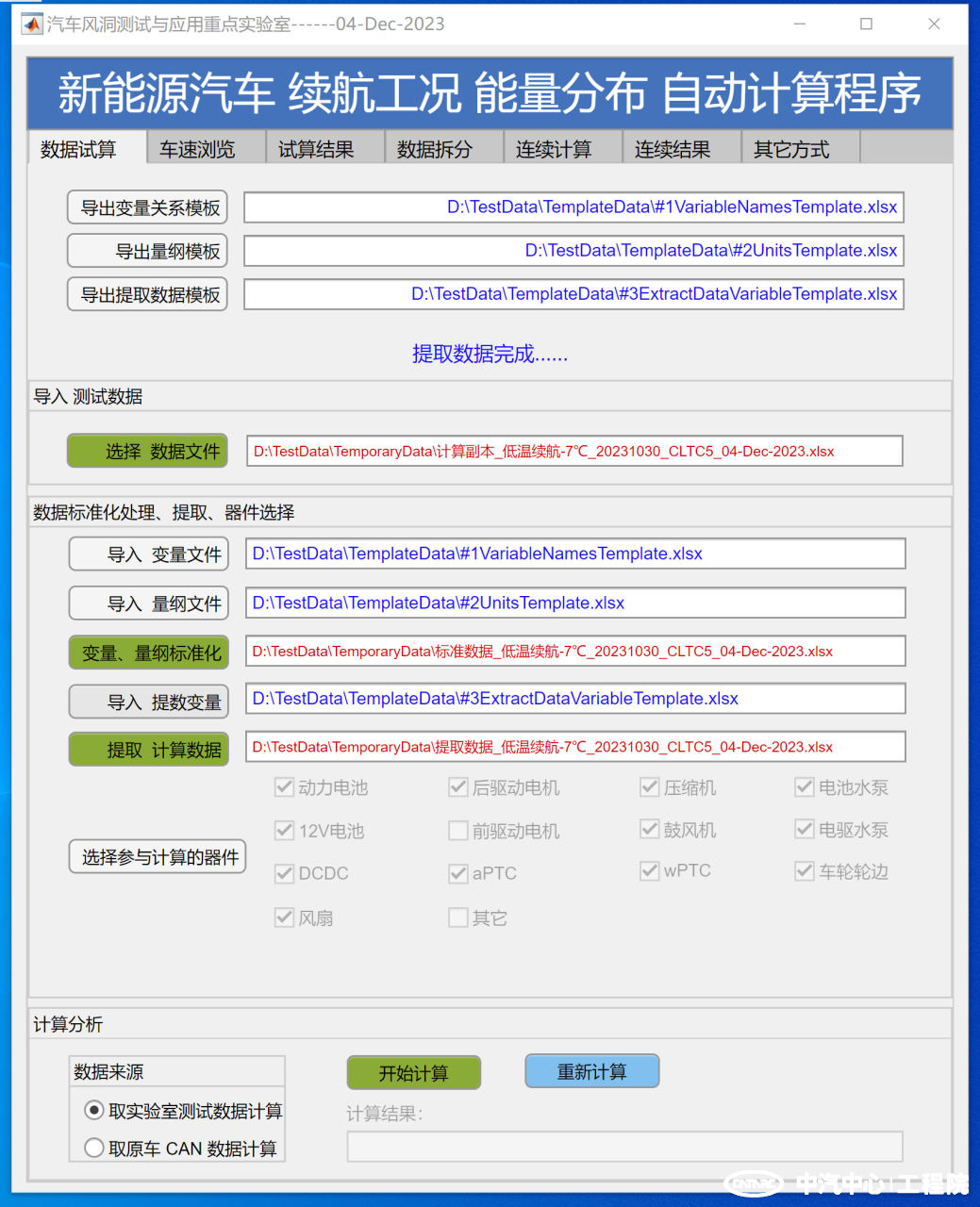The width and height of the screenshot is (980, 1207).
Task: Click the blue 重新计算 button
Action: (591, 1071)
